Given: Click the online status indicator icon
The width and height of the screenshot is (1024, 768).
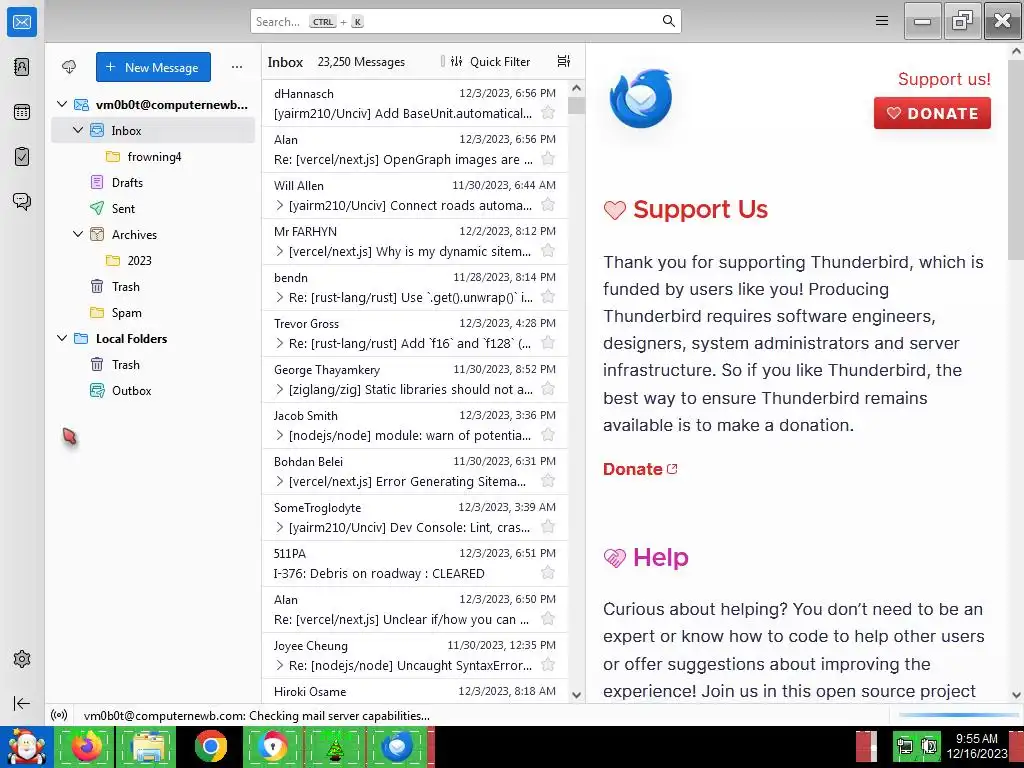Looking at the screenshot, I should (x=59, y=715).
